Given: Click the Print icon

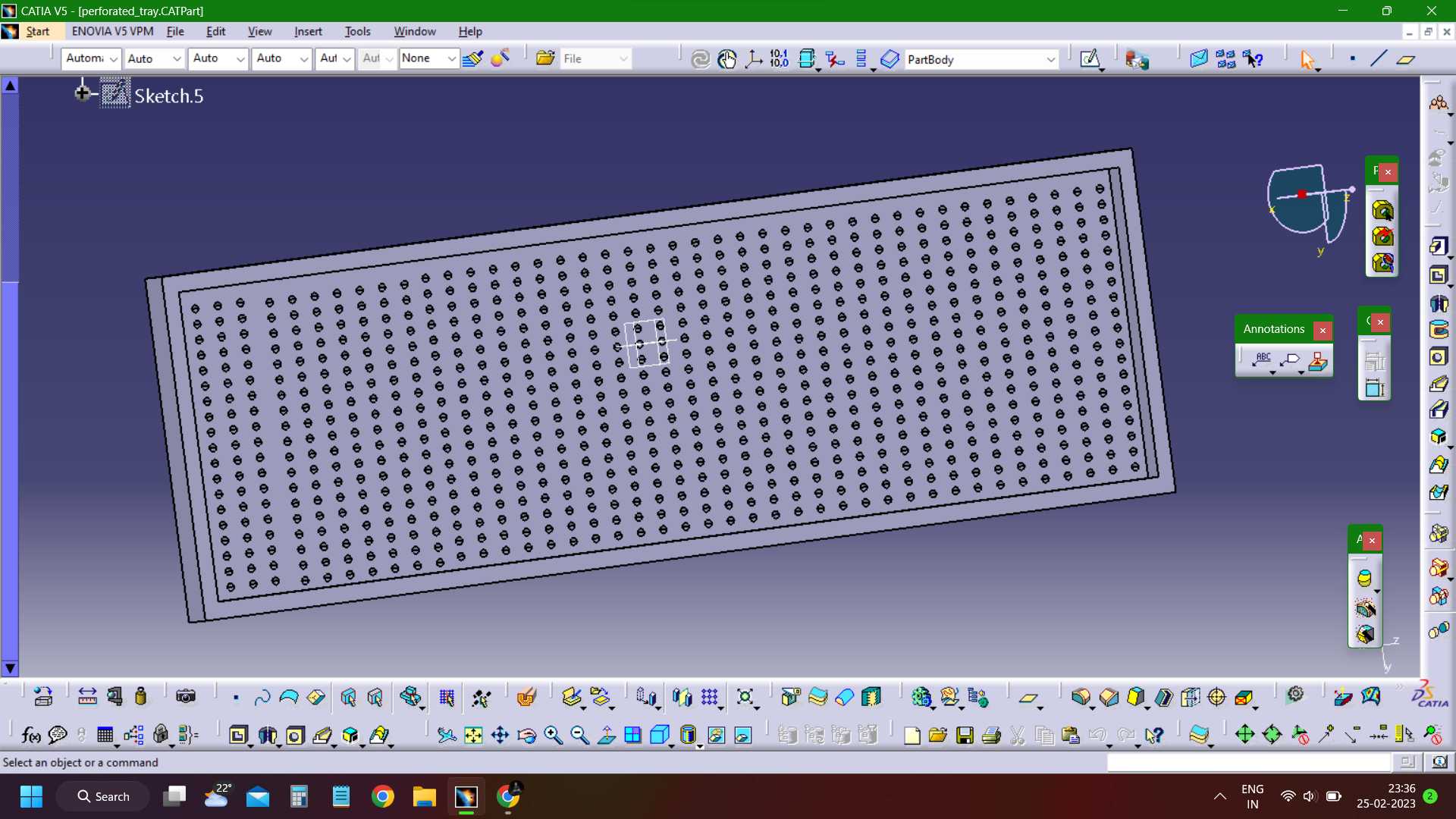Looking at the screenshot, I should pos(991,735).
